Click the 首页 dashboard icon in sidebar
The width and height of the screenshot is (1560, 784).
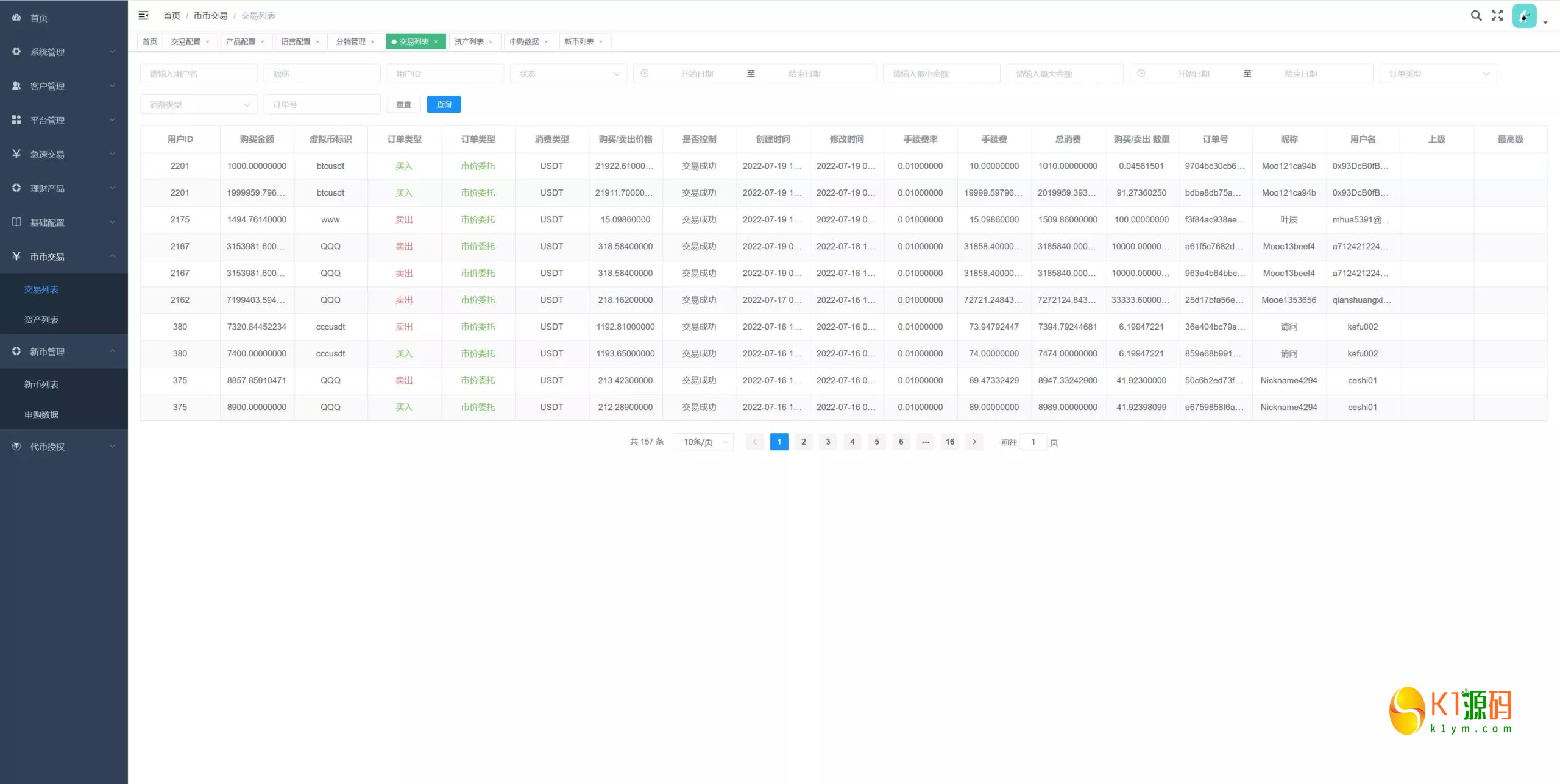pyautogui.click(x=16, y=18)
